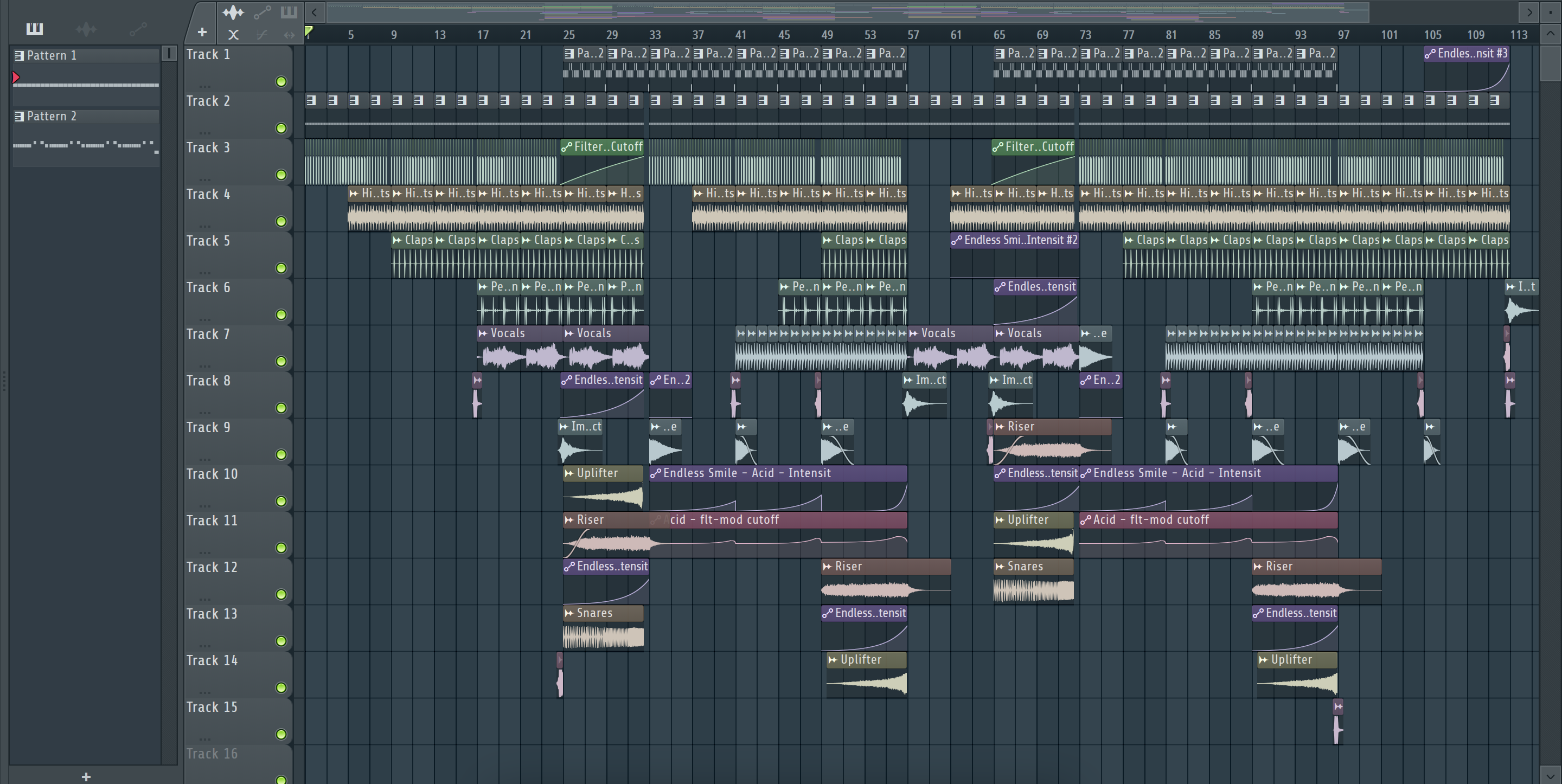Open menu icon of first Filter..Cutoff clip
The height and width of the screenshot is (784, 1562).
566,147
